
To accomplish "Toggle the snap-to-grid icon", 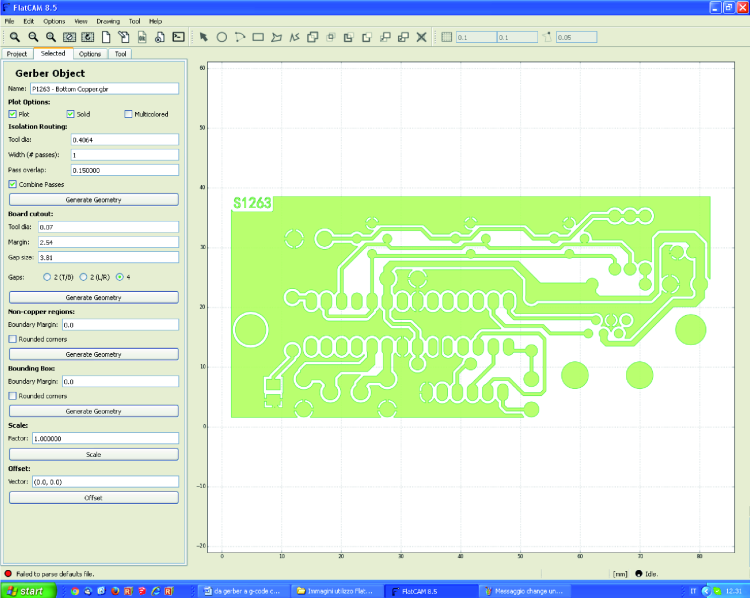I will [446, 37].
